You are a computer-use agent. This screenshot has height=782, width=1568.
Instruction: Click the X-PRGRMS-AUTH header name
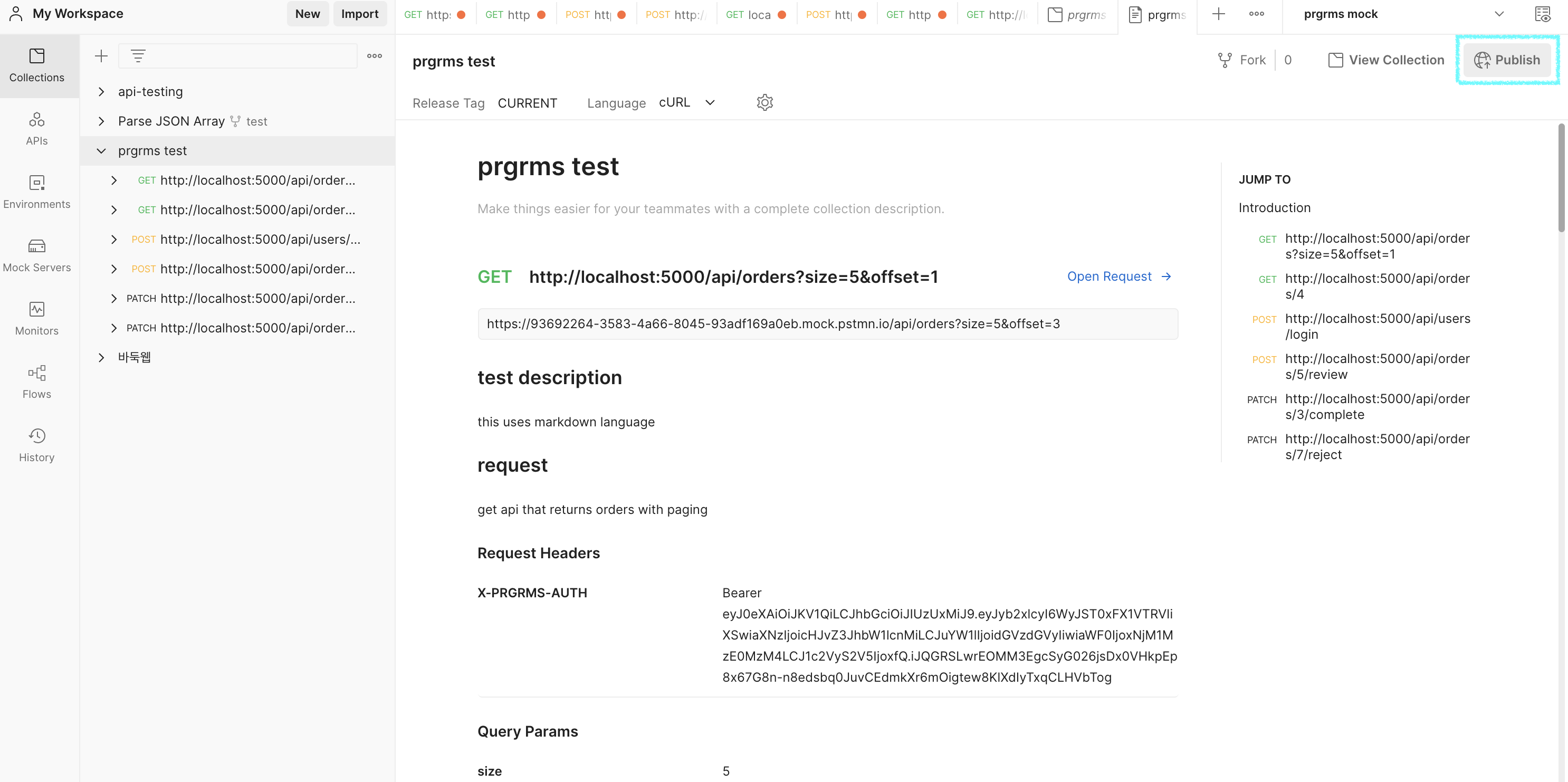pos(532,593)
